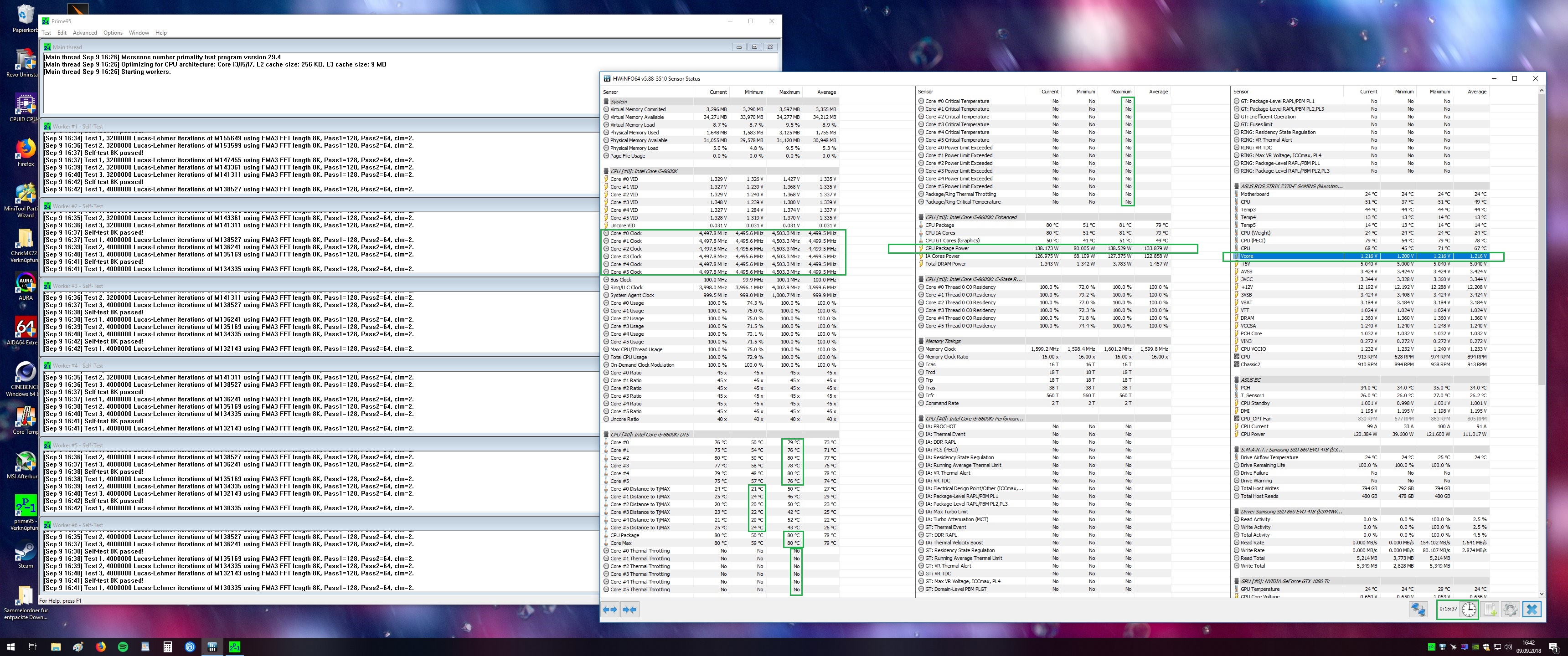Image resolution: width=1568 pixels, height=656 pixels.
Task: Open HWiNFO remote monitoring computers icon
Action: point(1418,609)
